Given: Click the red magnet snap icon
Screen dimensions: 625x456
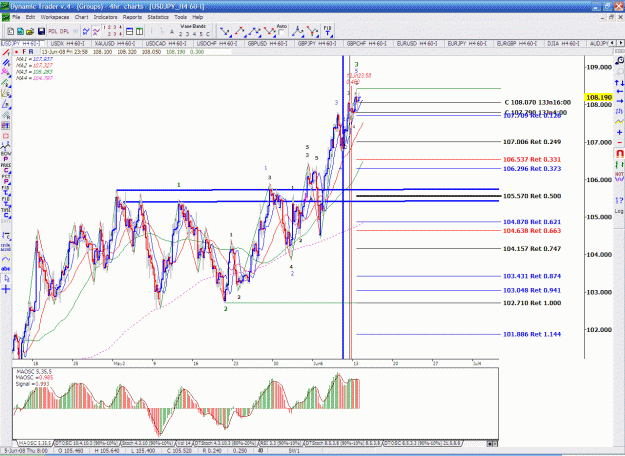Looking at the screenshot, I should [x=619, y=153].
